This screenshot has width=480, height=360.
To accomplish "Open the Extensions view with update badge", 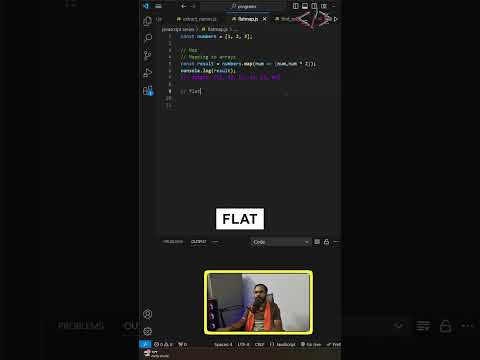I will (x=148, y=90).
